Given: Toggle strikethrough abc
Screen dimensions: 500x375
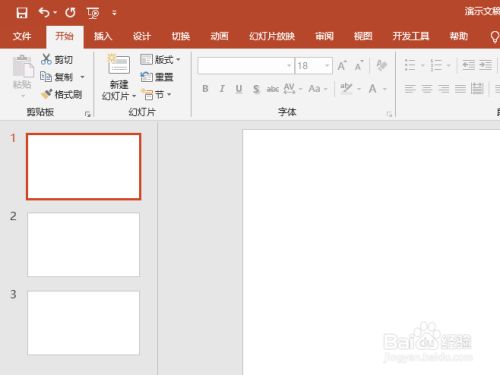Looking at the screenshot, I should tap(273, 89).
